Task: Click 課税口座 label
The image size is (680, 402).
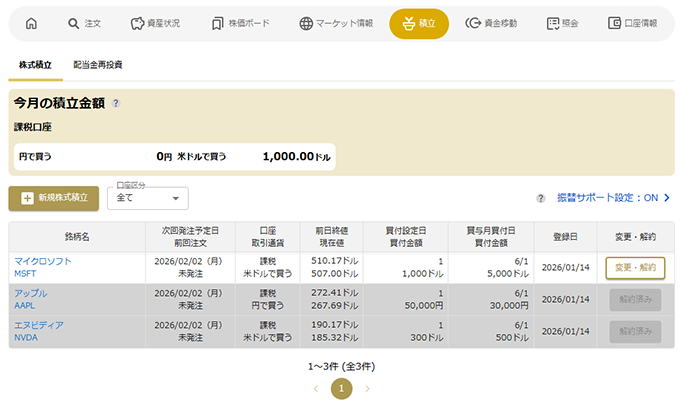Action: 33,127
